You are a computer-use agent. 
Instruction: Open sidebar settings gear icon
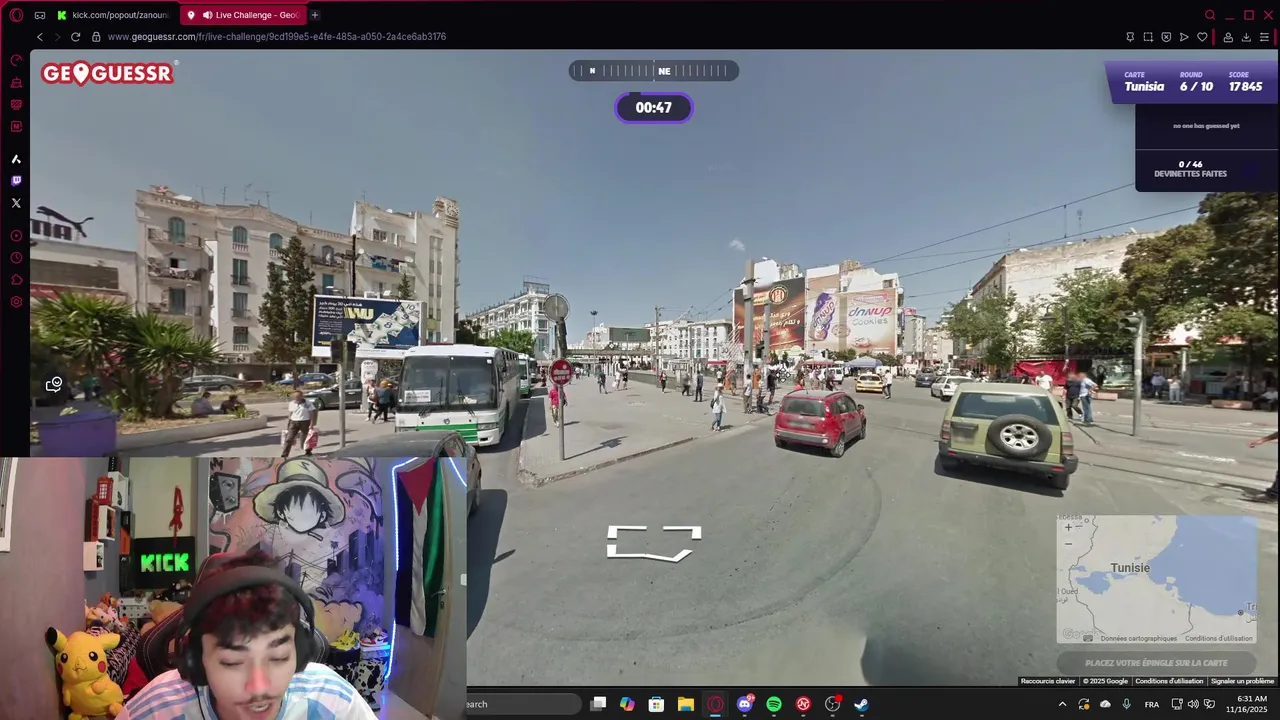(16, 302)
